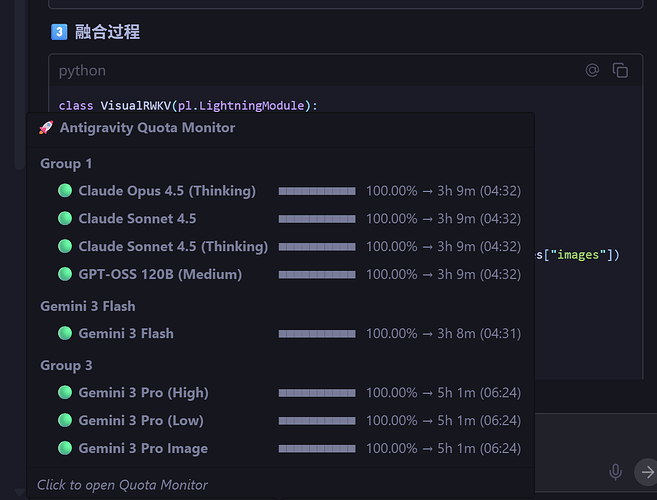
Task: Select Claude Sonnet 4.5 (Thinking) model name
Action: tap(173, 246)
